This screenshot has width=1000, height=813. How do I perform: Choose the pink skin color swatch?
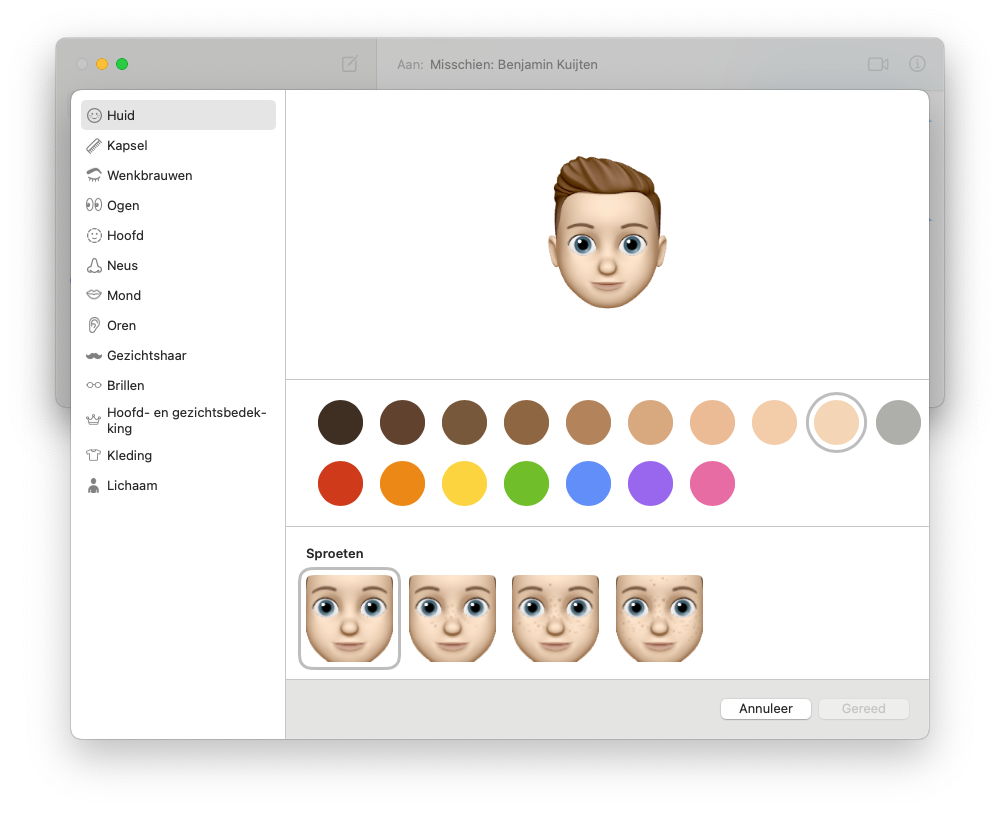coord(712,483)
